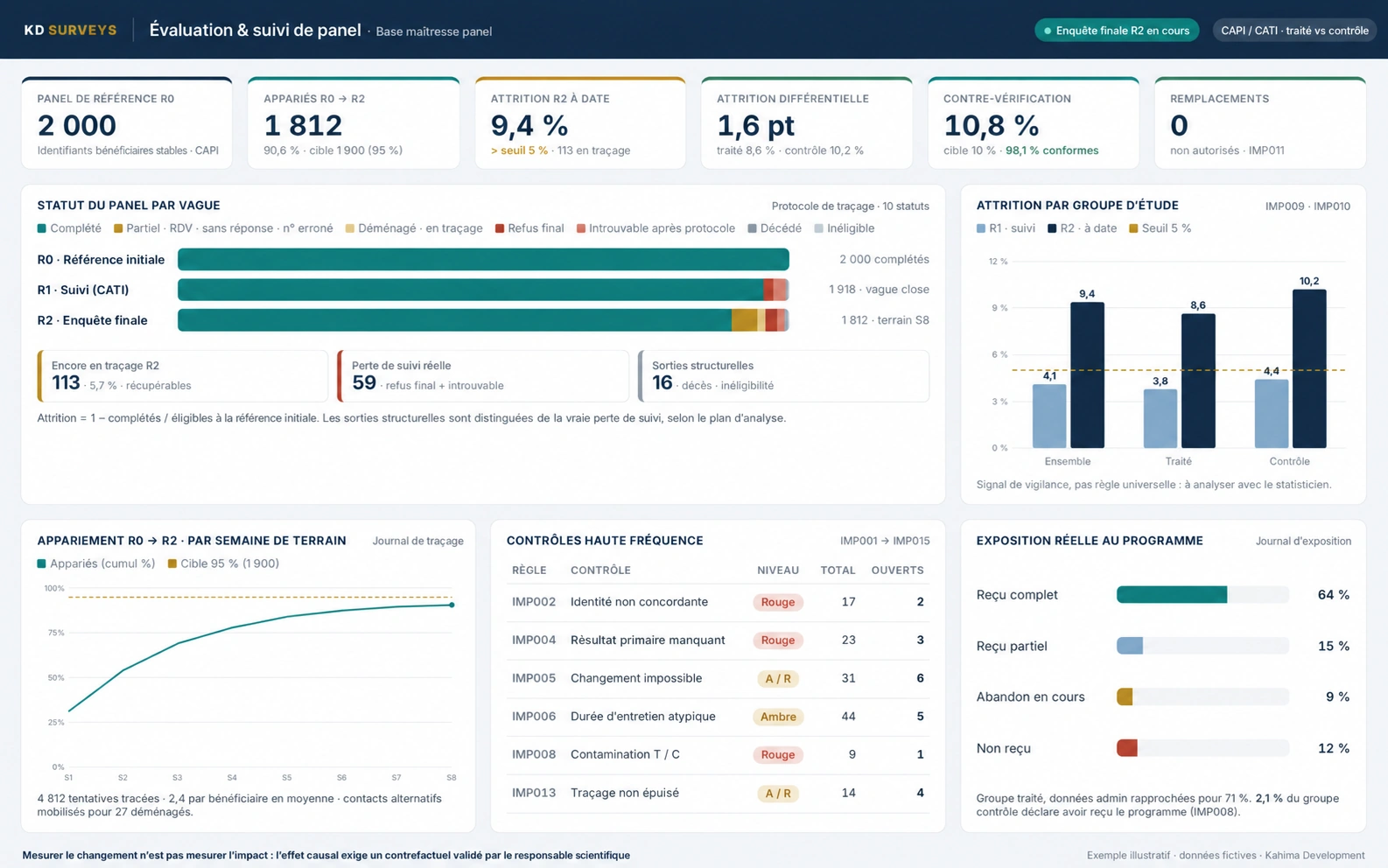Click the Contrôle R2 bar showing 10,2
This screenshot has height=868, width=1388.
pos(1309,368)
